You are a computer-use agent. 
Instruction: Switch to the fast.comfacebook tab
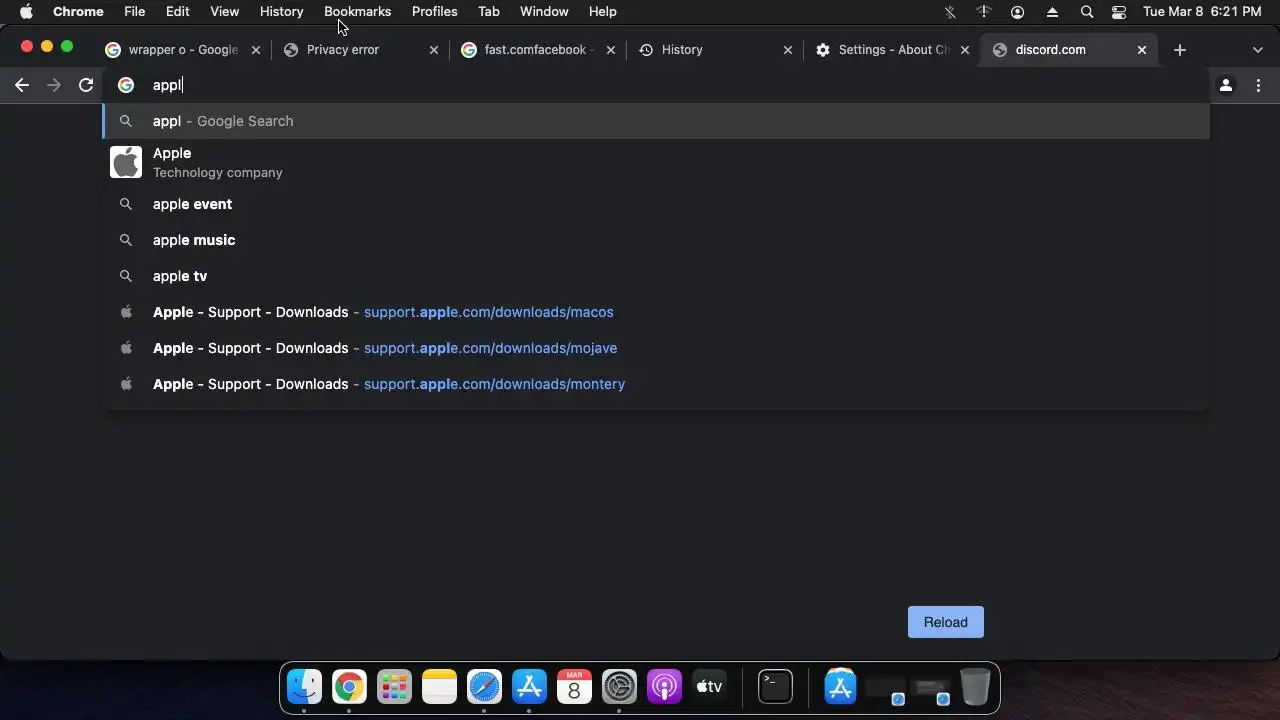click(536, 50)
